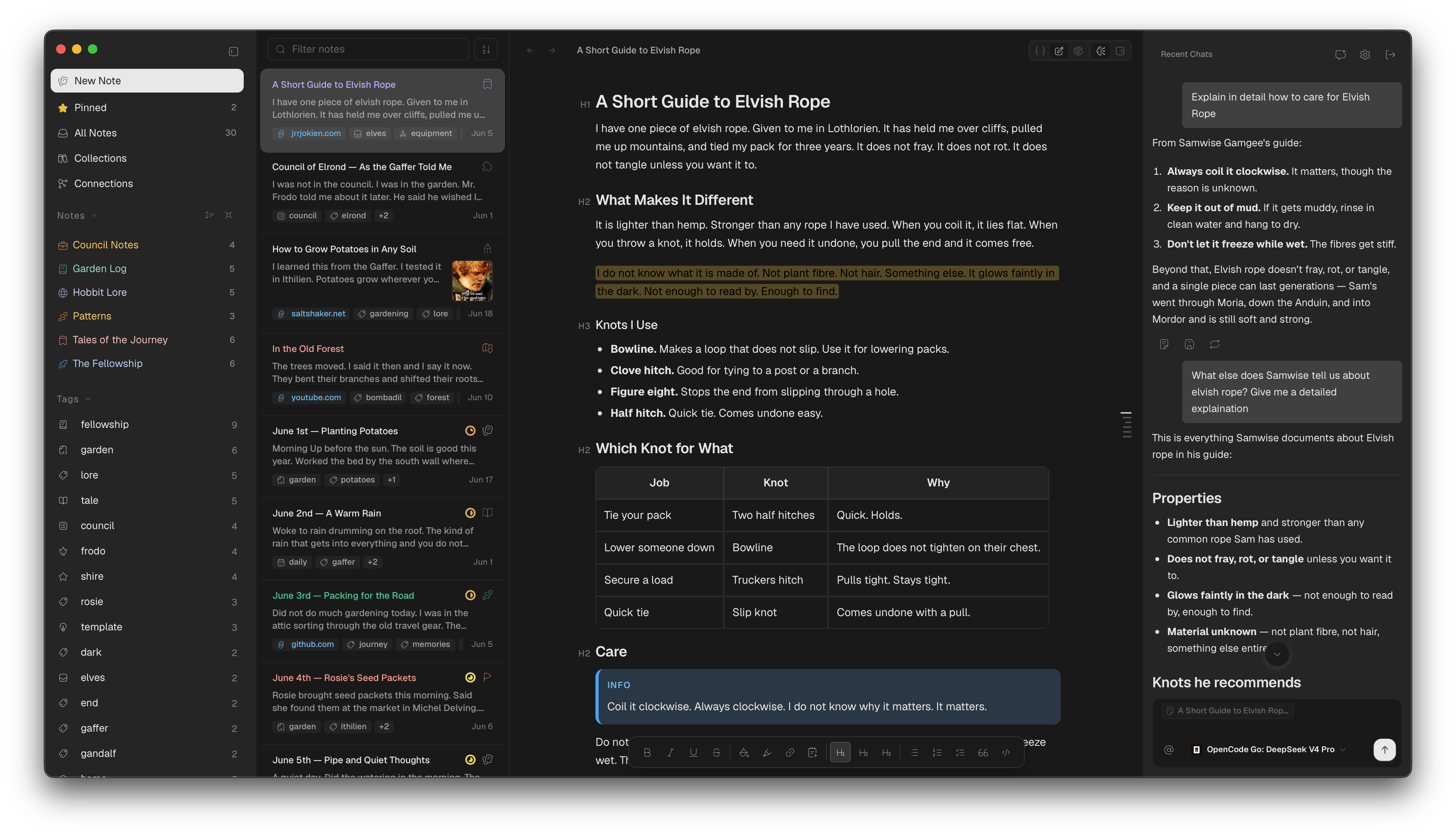This screenshot has width=1456, height=836.
Task: Click the exit chat panel arrow icon
Action: (1390, 55)
